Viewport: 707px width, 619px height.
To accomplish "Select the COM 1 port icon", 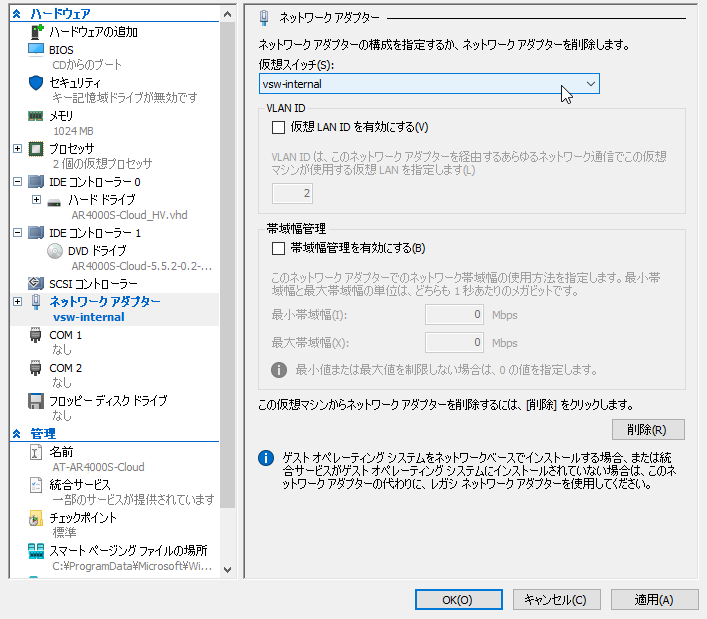I will click(35, 335).
